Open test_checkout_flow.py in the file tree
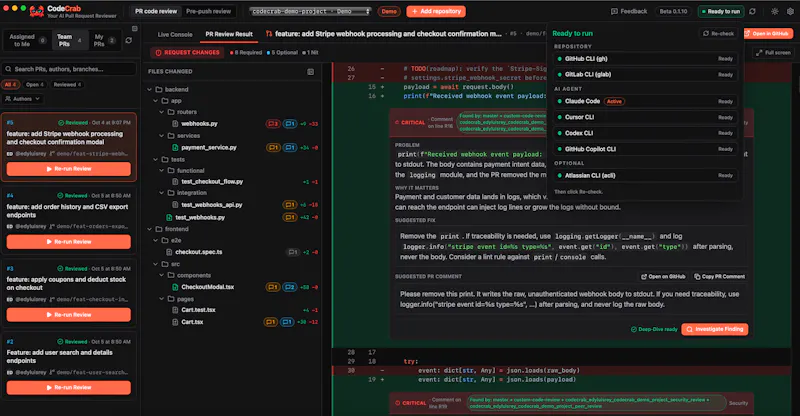Viewport: 800px width, 416px height. [x=212, y=182]
